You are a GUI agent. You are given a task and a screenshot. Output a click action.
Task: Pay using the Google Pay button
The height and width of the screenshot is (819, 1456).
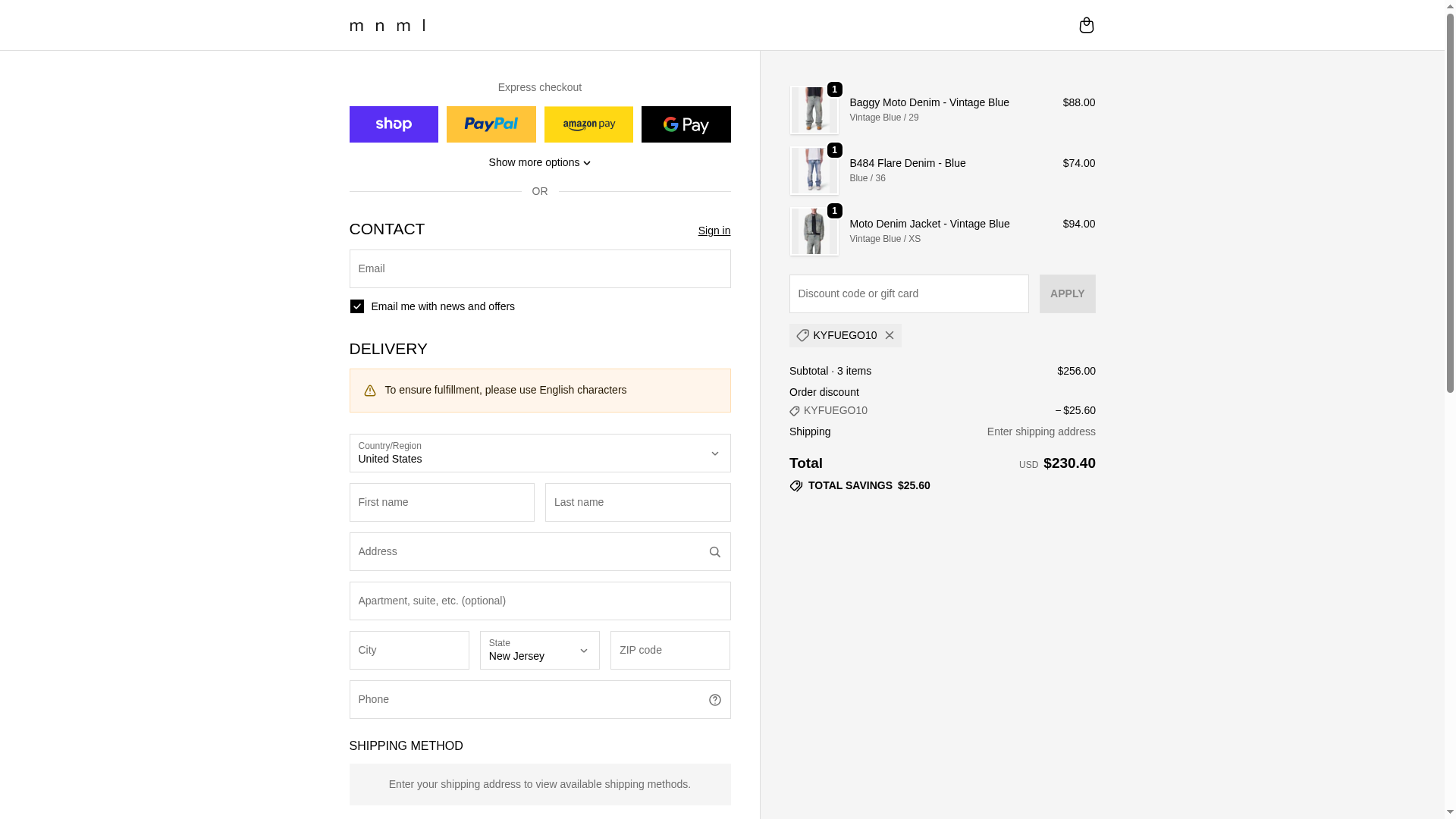coord(686,124)
